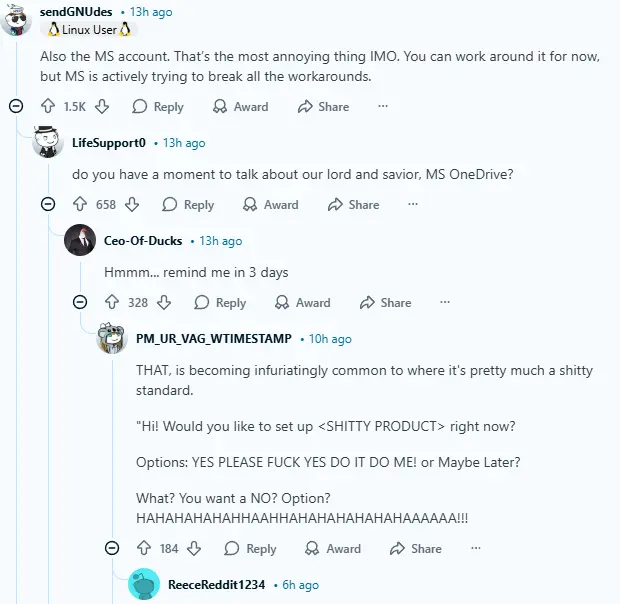Open more options on LifeSupport0's comment
This screenshot has width=620, height=604.
click(x=413, y=204)
